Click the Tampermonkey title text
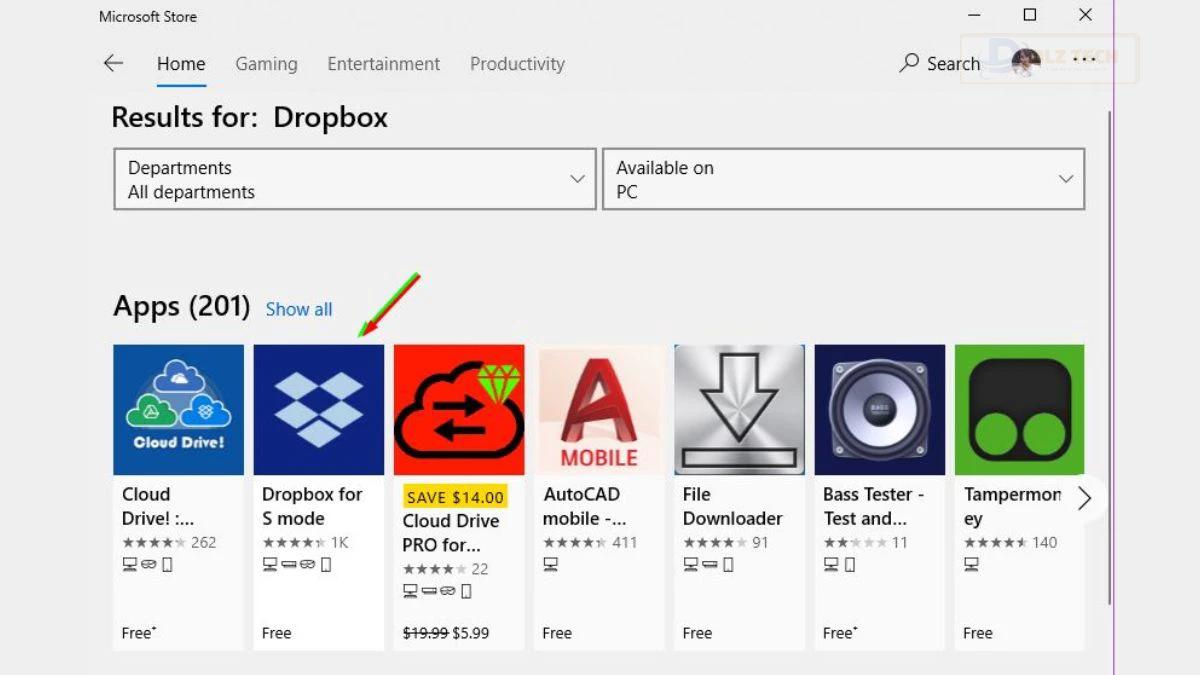Image resolution: width=1200 pixels, height=675 pixels. pyautogui.click(x=1012, y=506)
